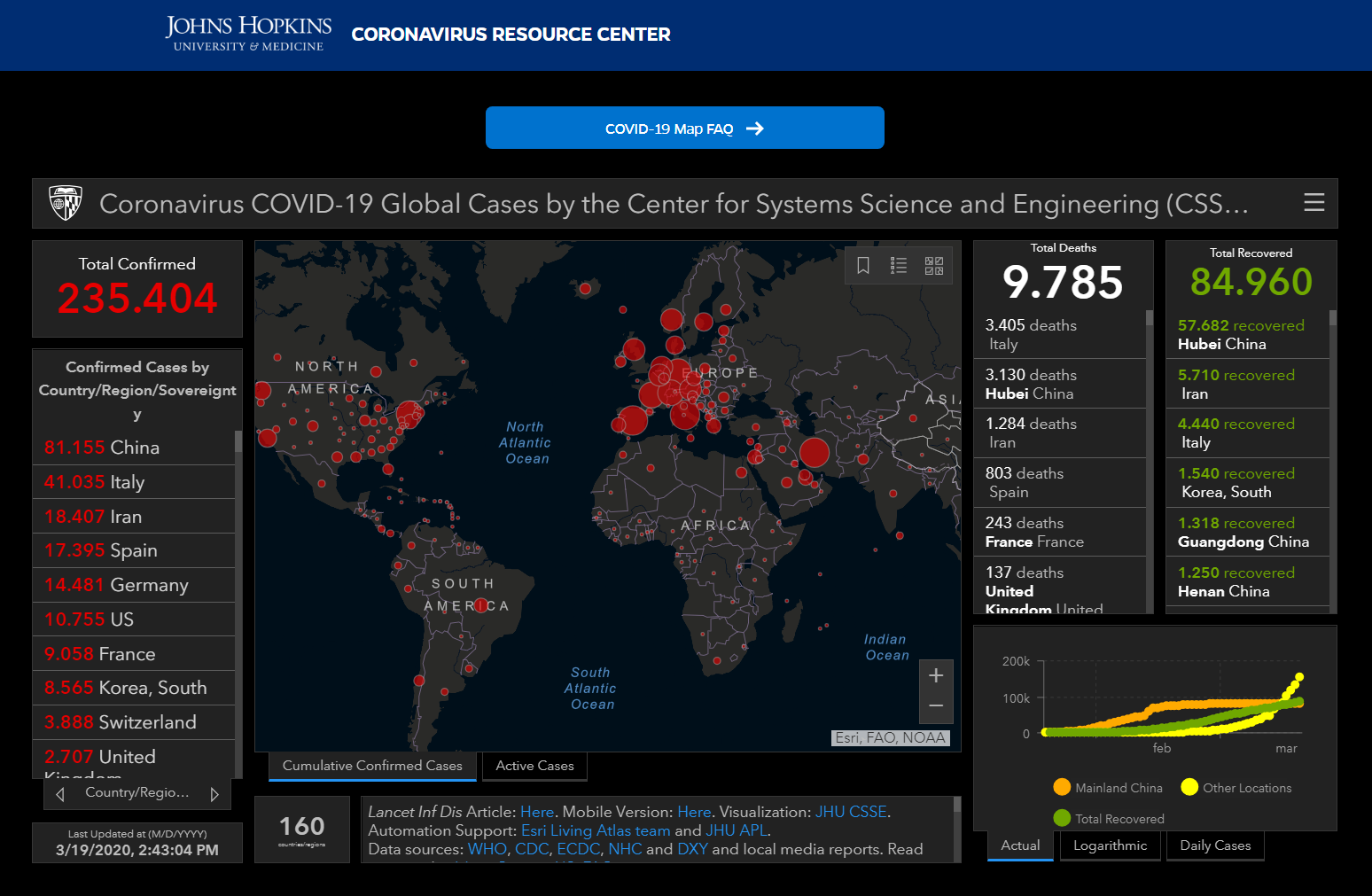Open the DXY data source link
Screen dimensions: 1372x896
tap(692, 849)
